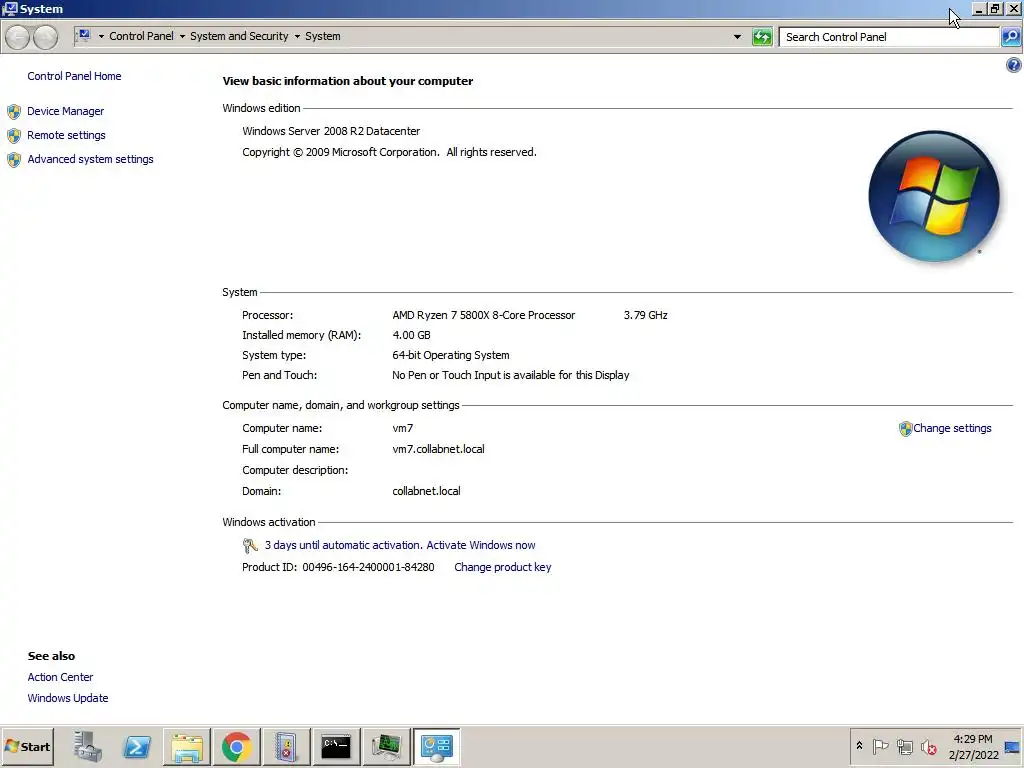Focus the Search Control Panel field
This screenshot has width=1024, height=768.
pos(889,37)
